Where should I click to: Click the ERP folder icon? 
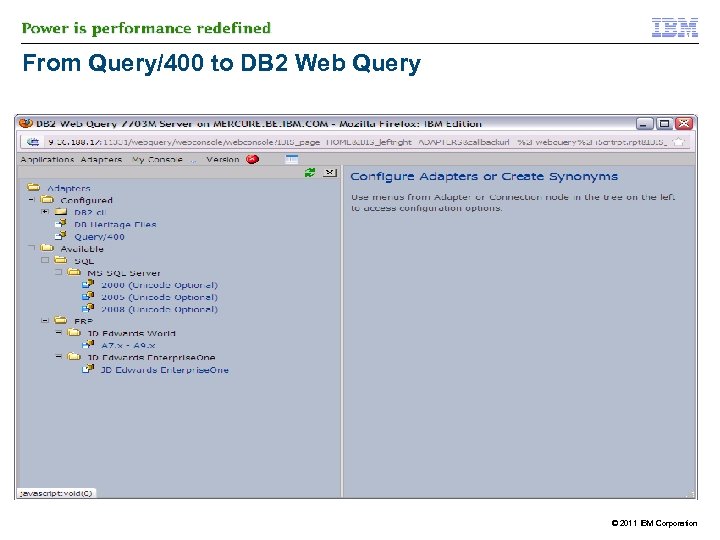[x=61, y=320]
